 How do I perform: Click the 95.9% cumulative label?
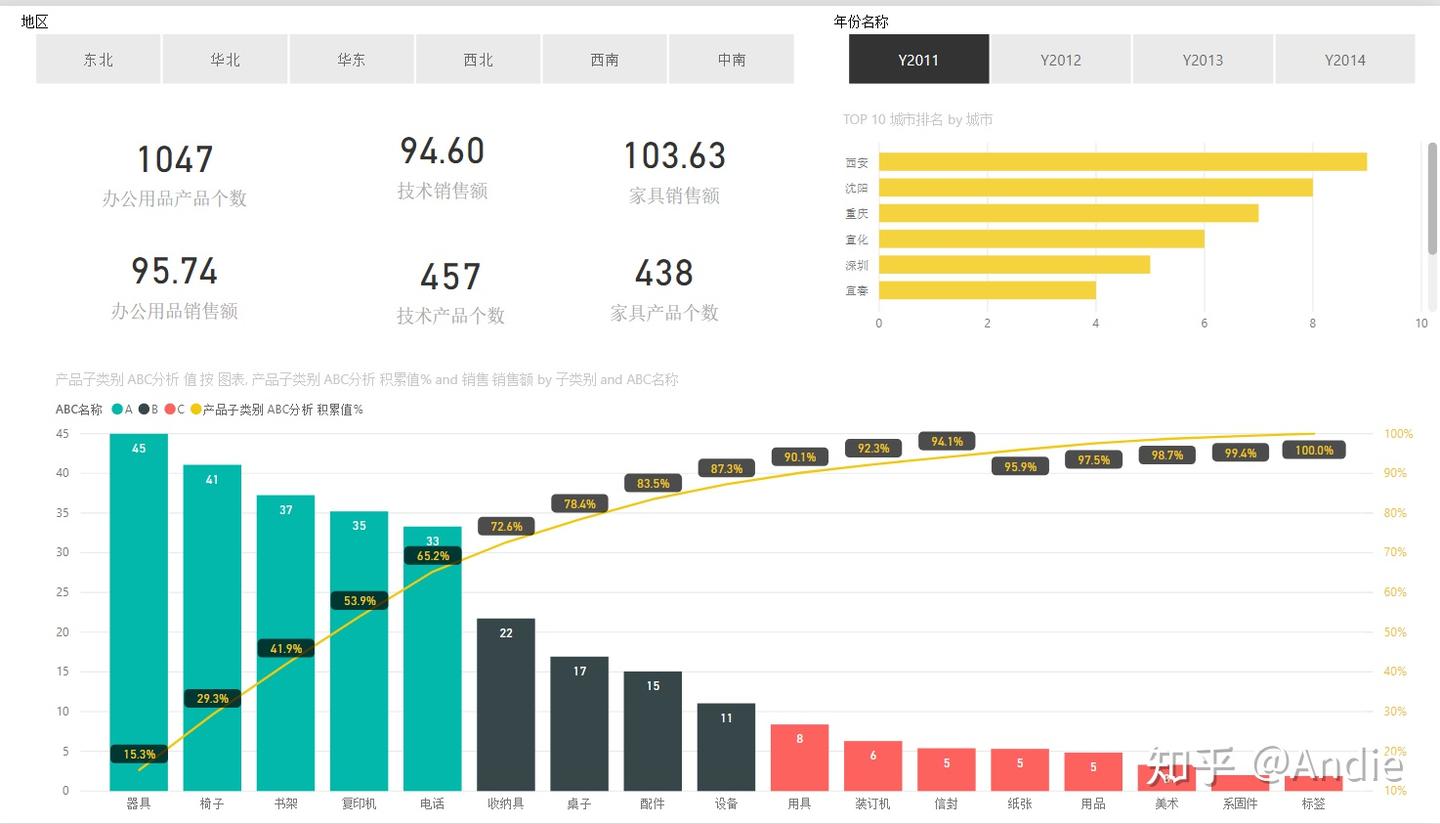[1020, 466]
